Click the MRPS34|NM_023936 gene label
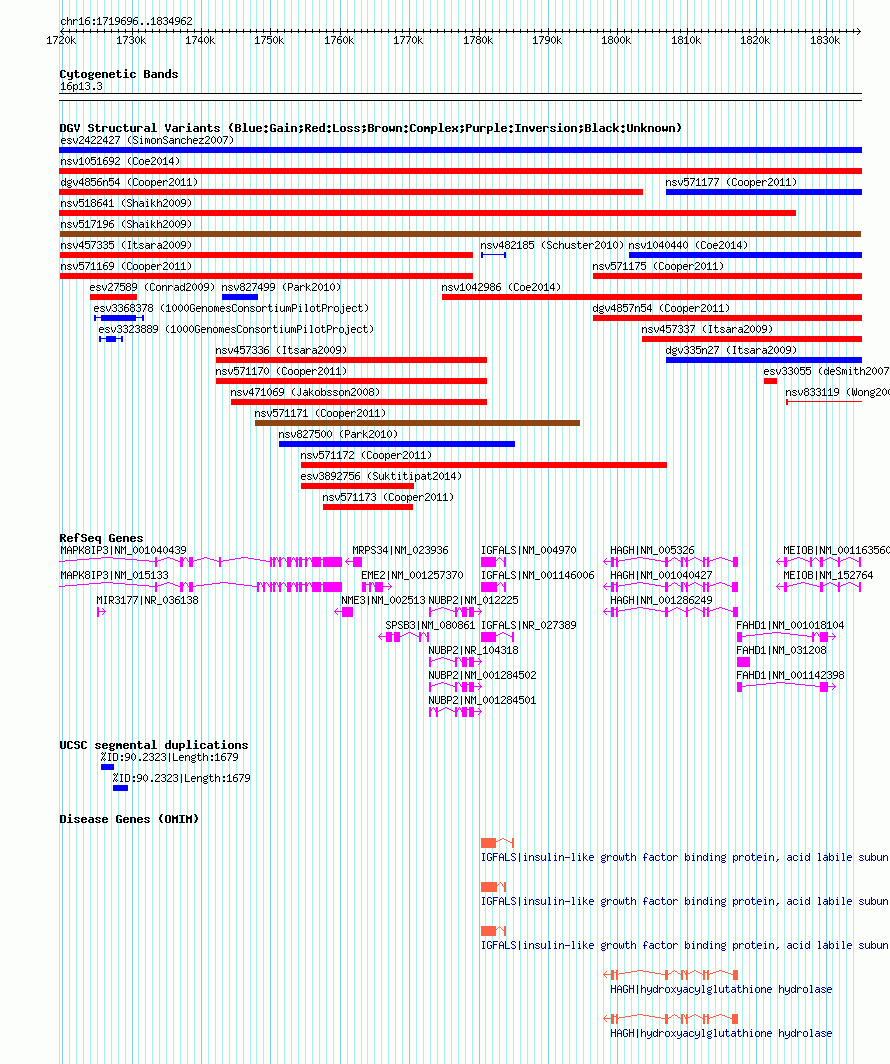This screenshot has width=890, height=1064. [x=400, y=550]
